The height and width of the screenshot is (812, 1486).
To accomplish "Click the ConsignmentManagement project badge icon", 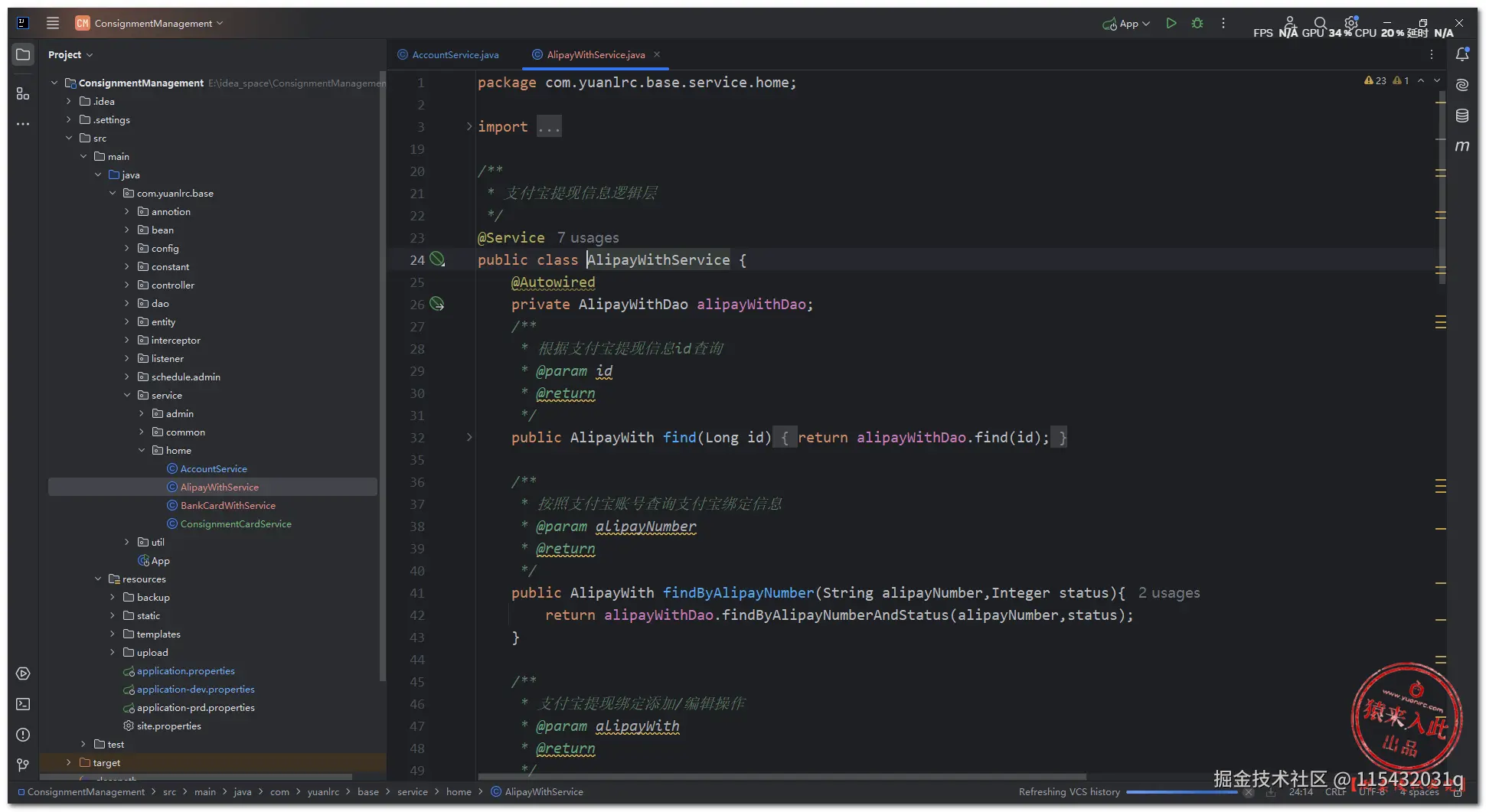I will click(83, 23).
